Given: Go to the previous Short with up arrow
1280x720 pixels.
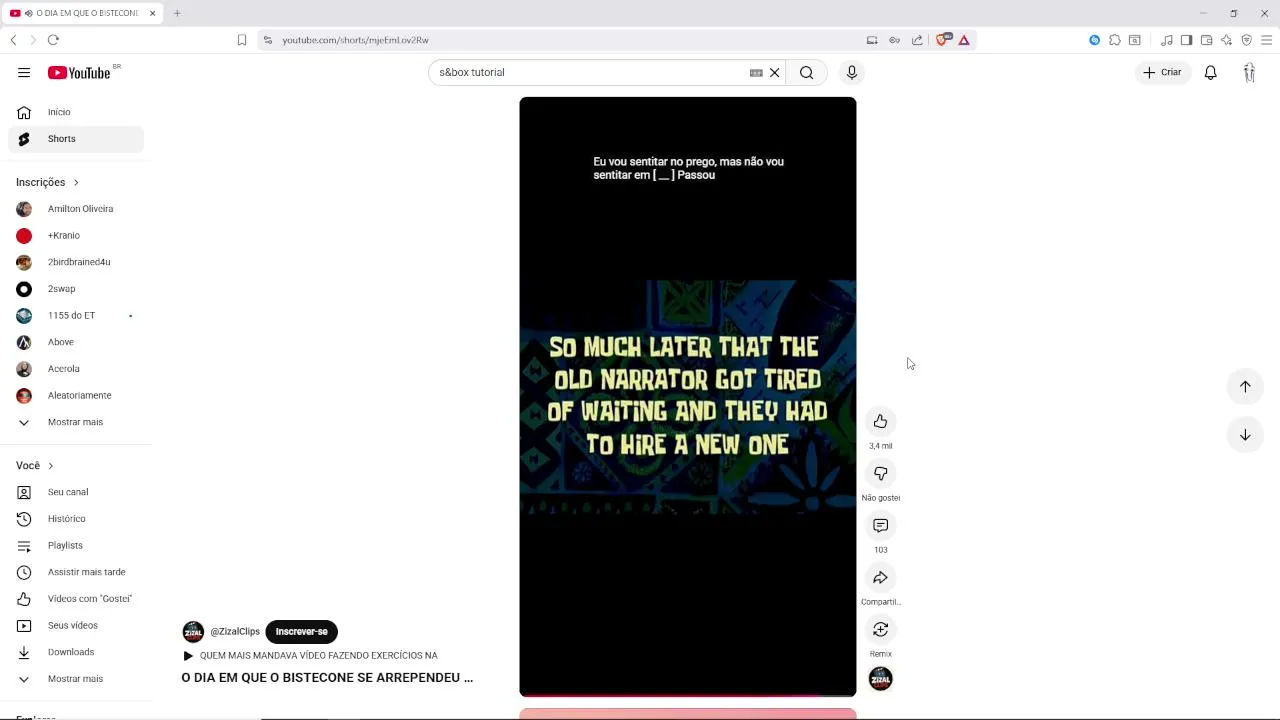Looking at the screenshot, I should click(x=1245, y=386).
